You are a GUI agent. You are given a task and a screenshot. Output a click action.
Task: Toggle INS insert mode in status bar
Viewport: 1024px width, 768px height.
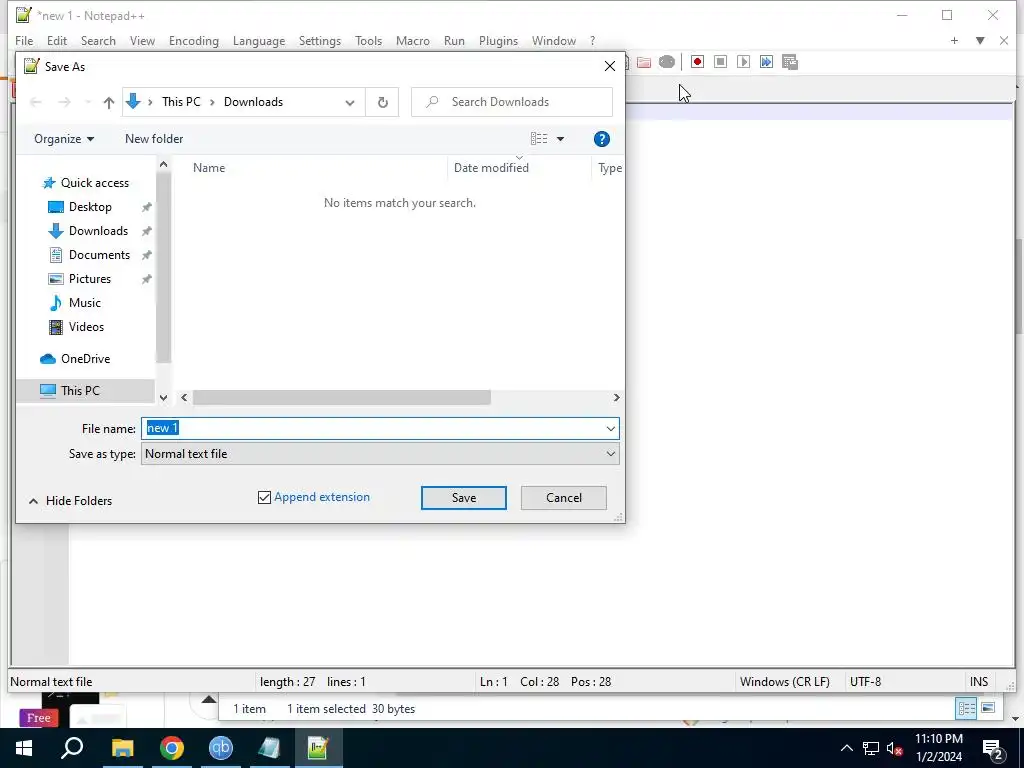tap(978, 682)
